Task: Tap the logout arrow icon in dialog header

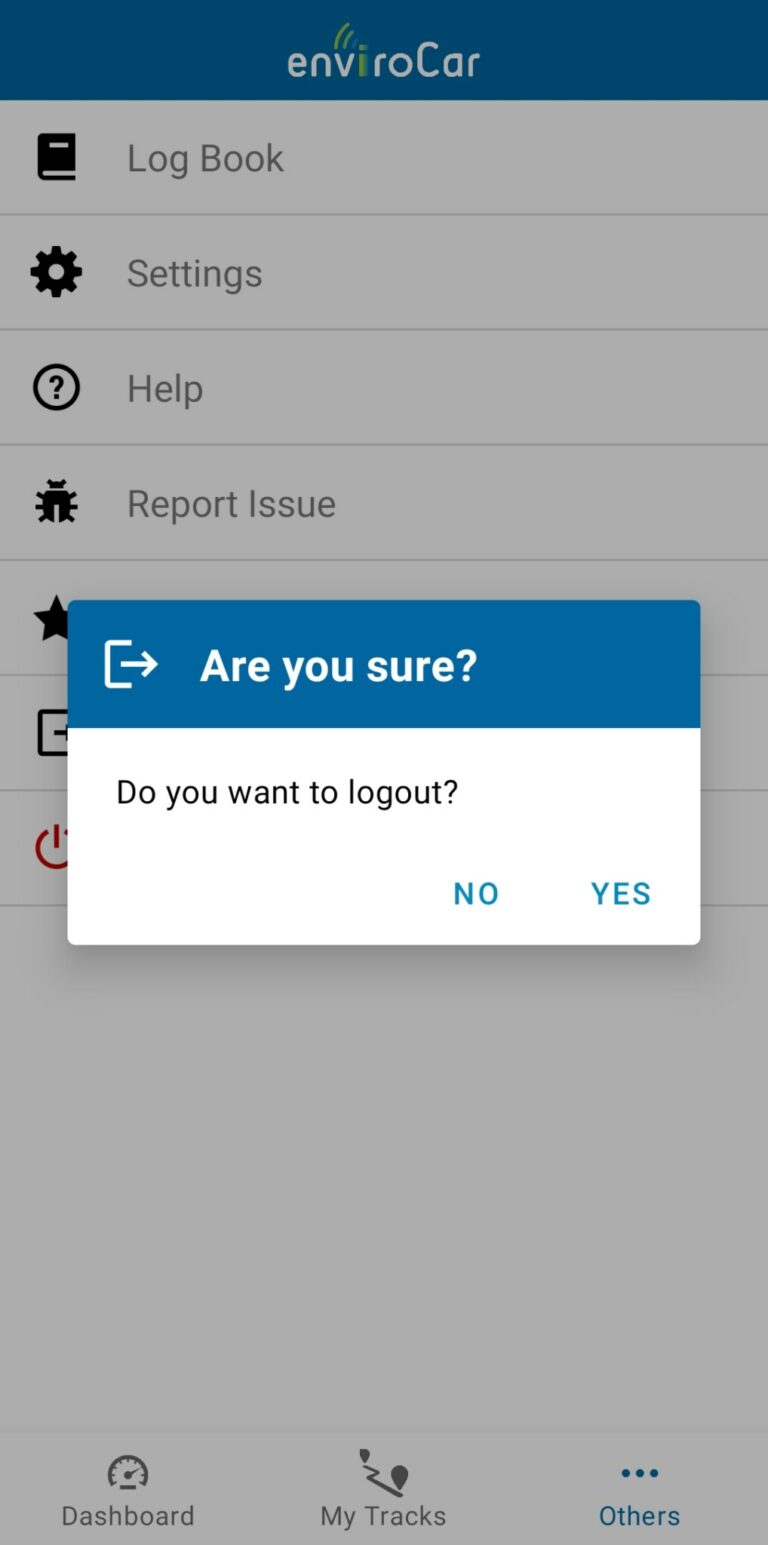Action: (x=131, y=663)
